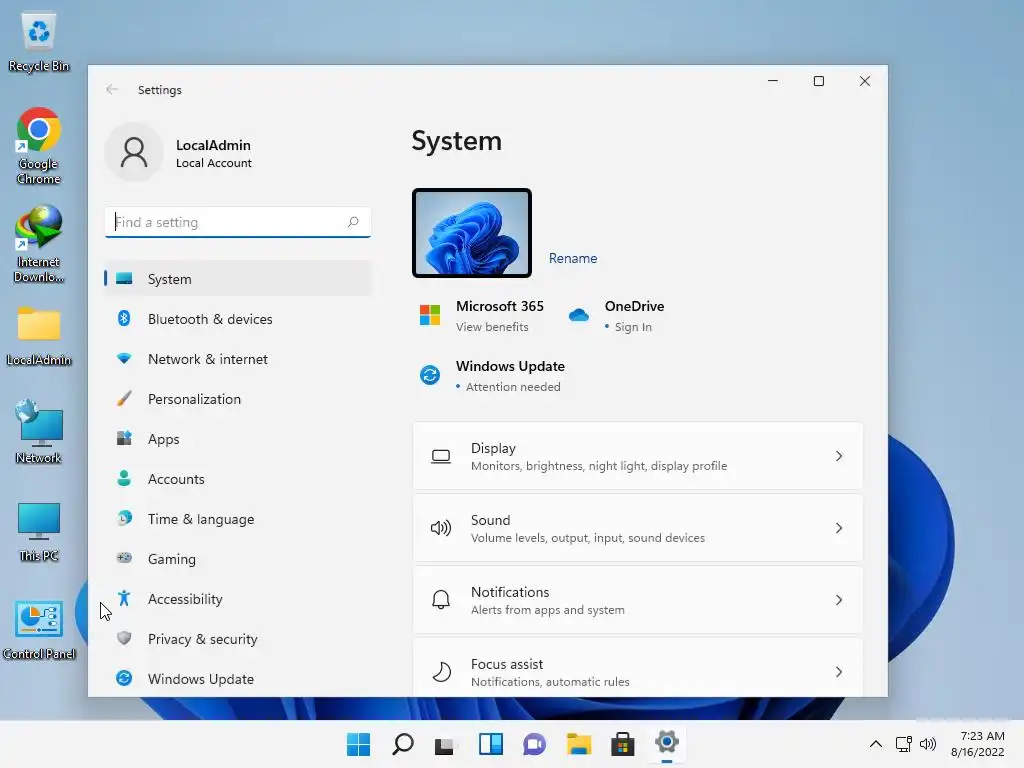Screen dimensions: 1024x768
Task: Focus the Find a setting search box
Action: point(238,222)
